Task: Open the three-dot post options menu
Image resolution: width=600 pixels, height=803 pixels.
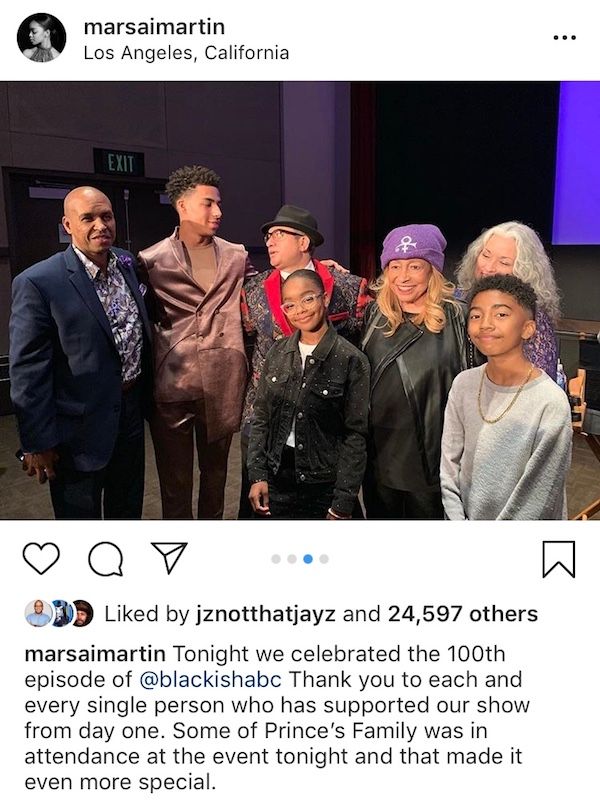Action: click(565, 37)
